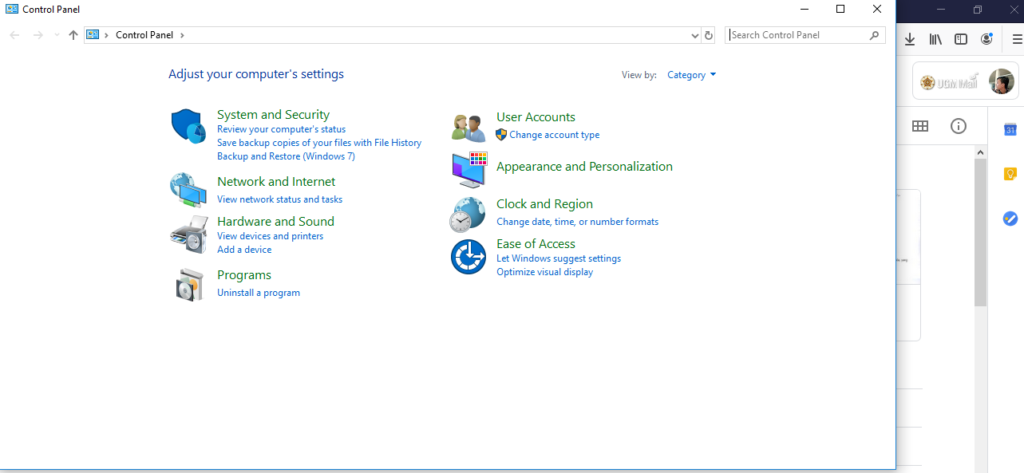Open browser Downloads arrow icon
1024x473 pixels.
point(910,40)
